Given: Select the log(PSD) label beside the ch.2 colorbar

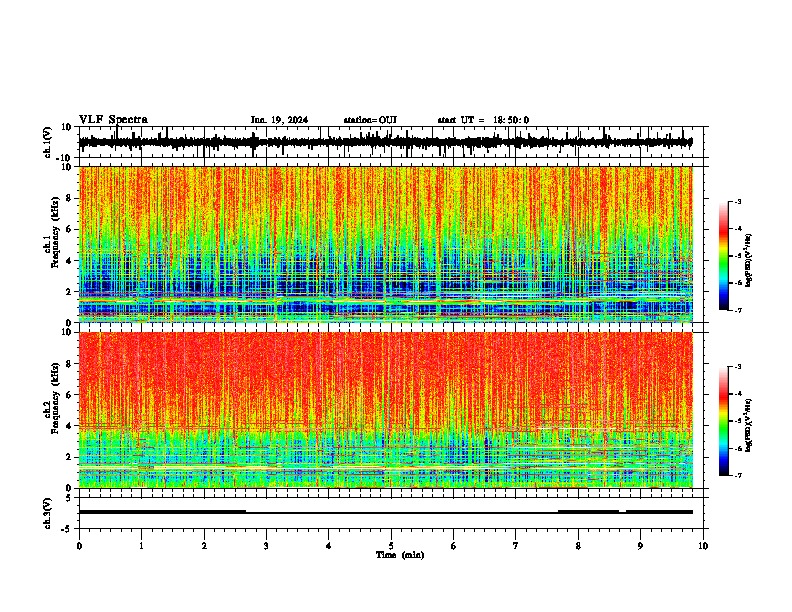Looking at the screenshot, I should click(749, 425).
